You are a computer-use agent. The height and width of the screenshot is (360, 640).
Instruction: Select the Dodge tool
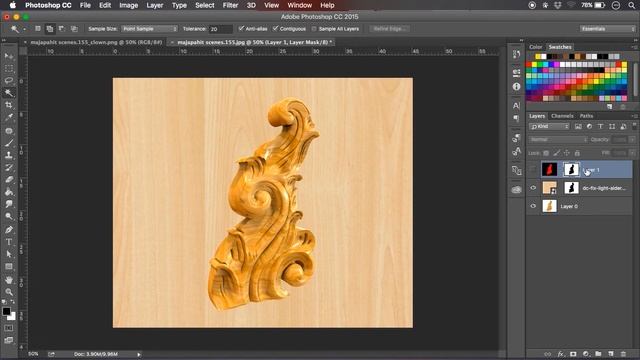pyautogui.click(x=9, y=216)
